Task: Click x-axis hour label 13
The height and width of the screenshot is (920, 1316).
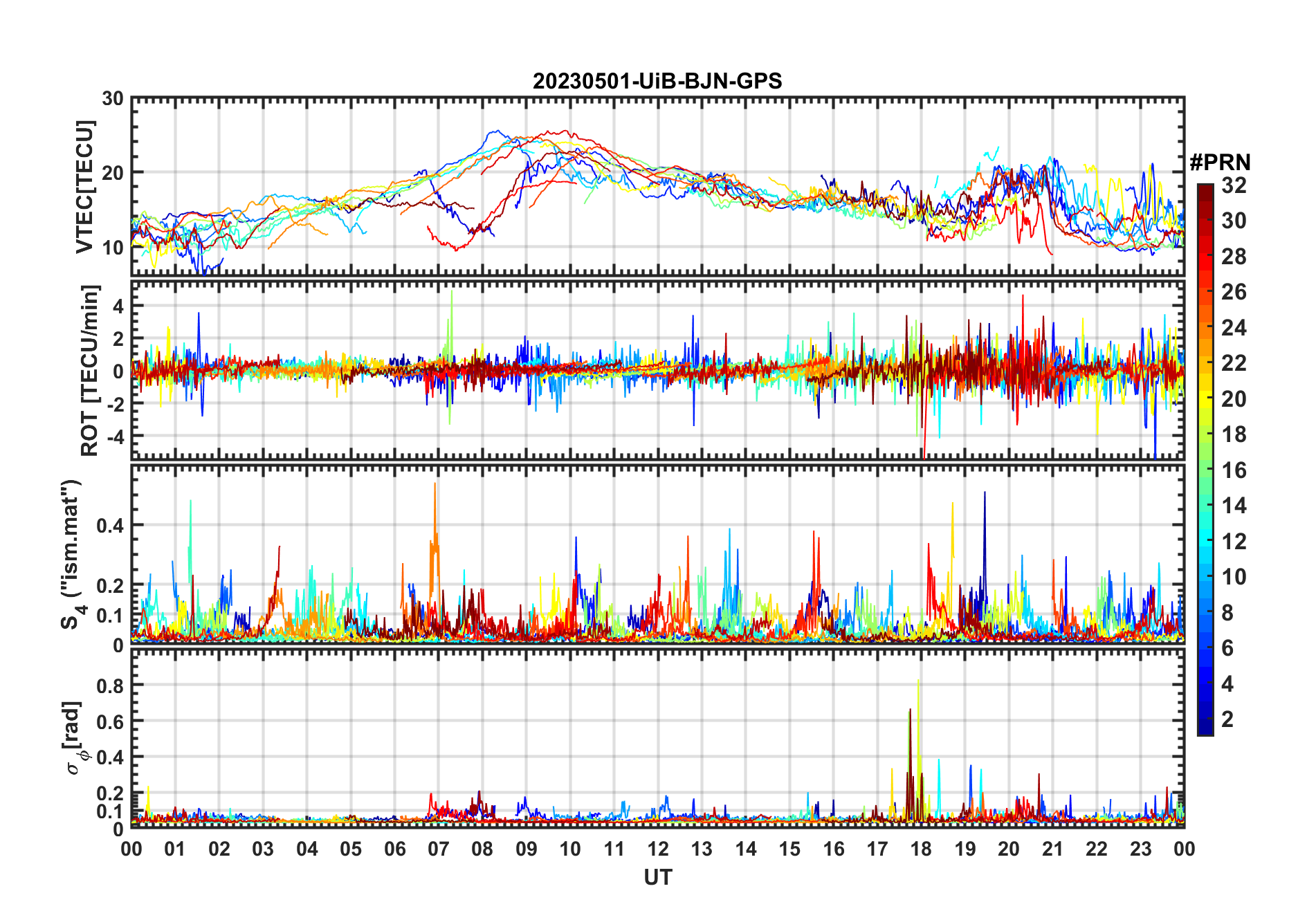Action: pyautogui.click(x=702, y=849)
